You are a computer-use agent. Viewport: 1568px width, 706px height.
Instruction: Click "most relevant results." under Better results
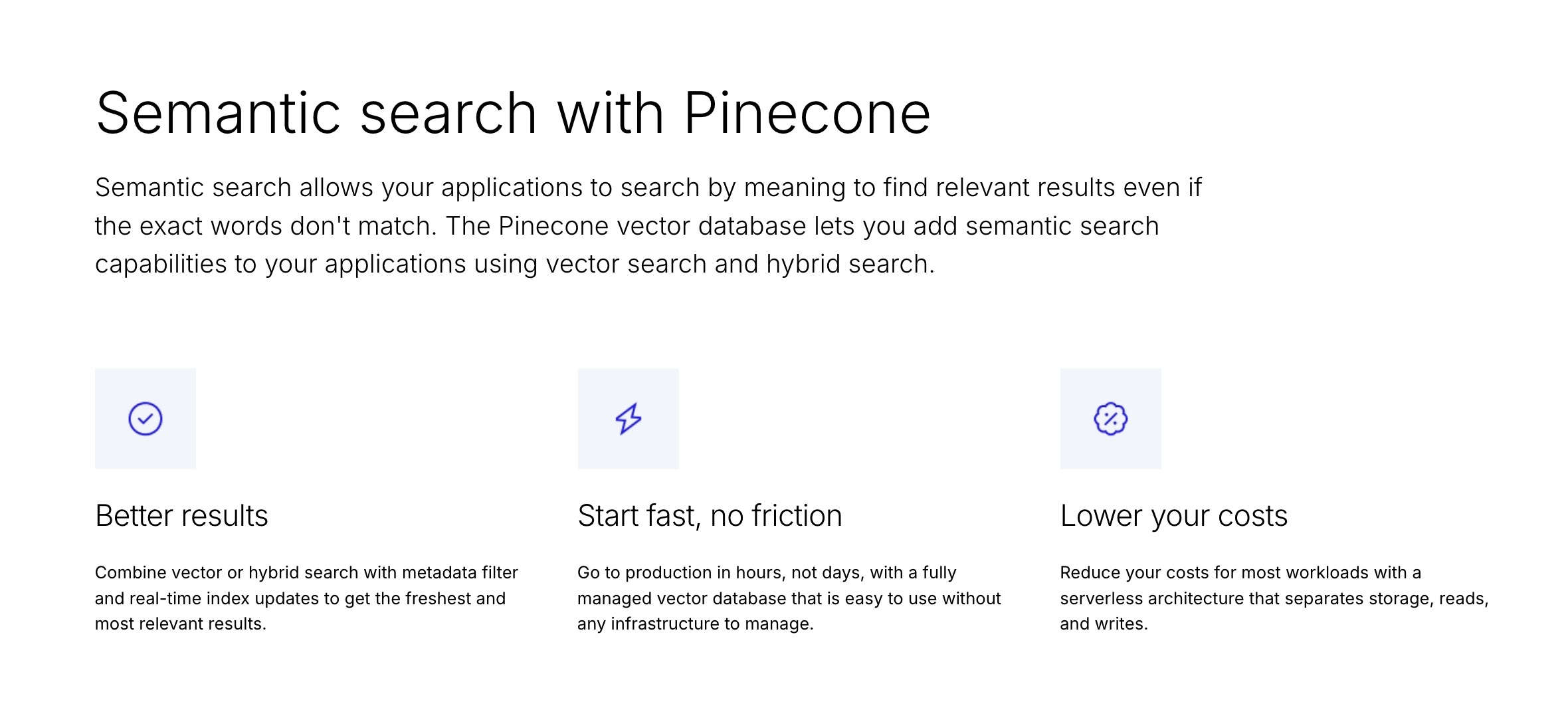pos(180,624)
